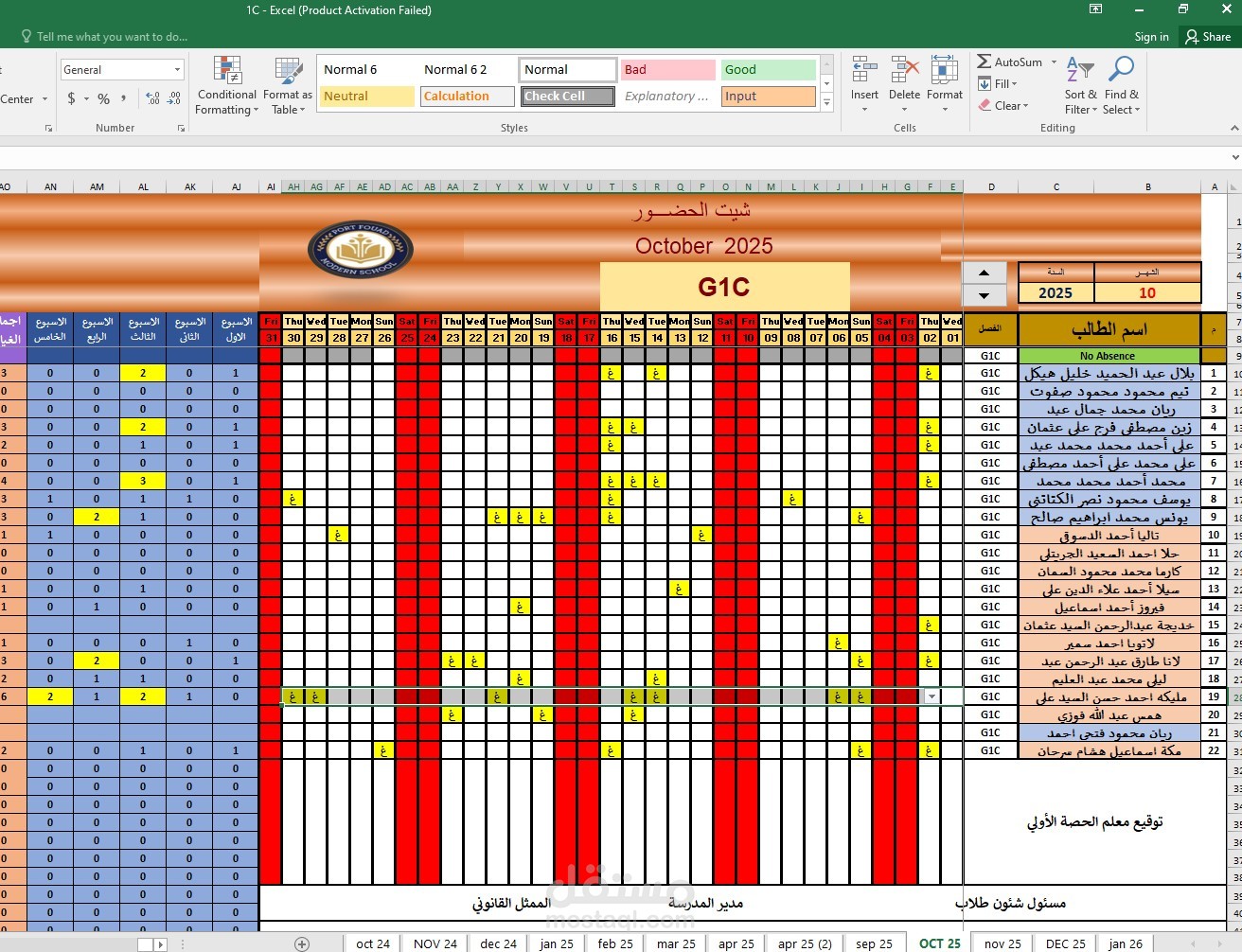Image resolution: width=1242 pixels, height=952 pixels.
Task: Select column header AN
Action: (x=50, y=186)
